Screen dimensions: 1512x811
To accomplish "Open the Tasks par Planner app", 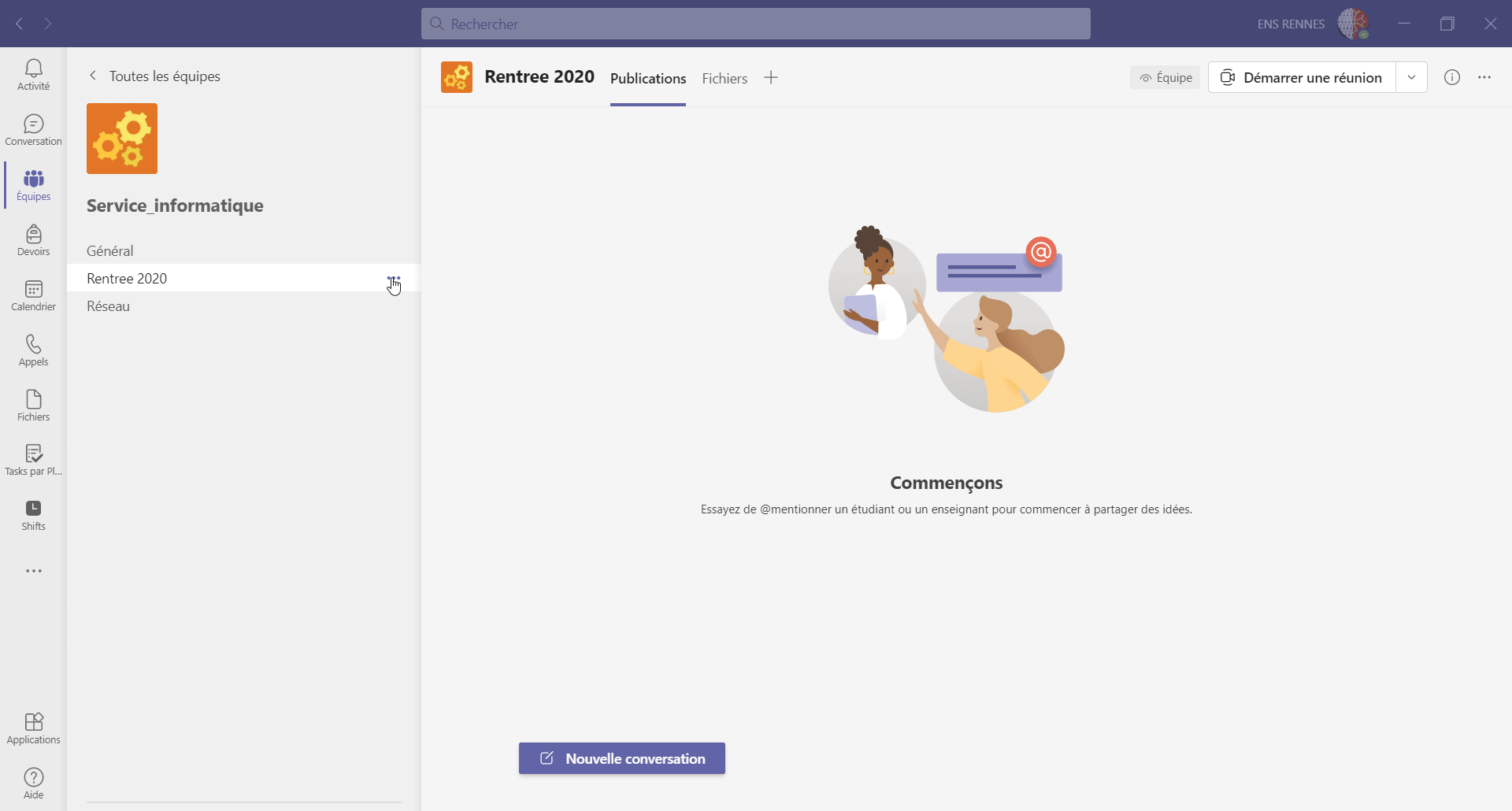I will (x=33, y=460).
